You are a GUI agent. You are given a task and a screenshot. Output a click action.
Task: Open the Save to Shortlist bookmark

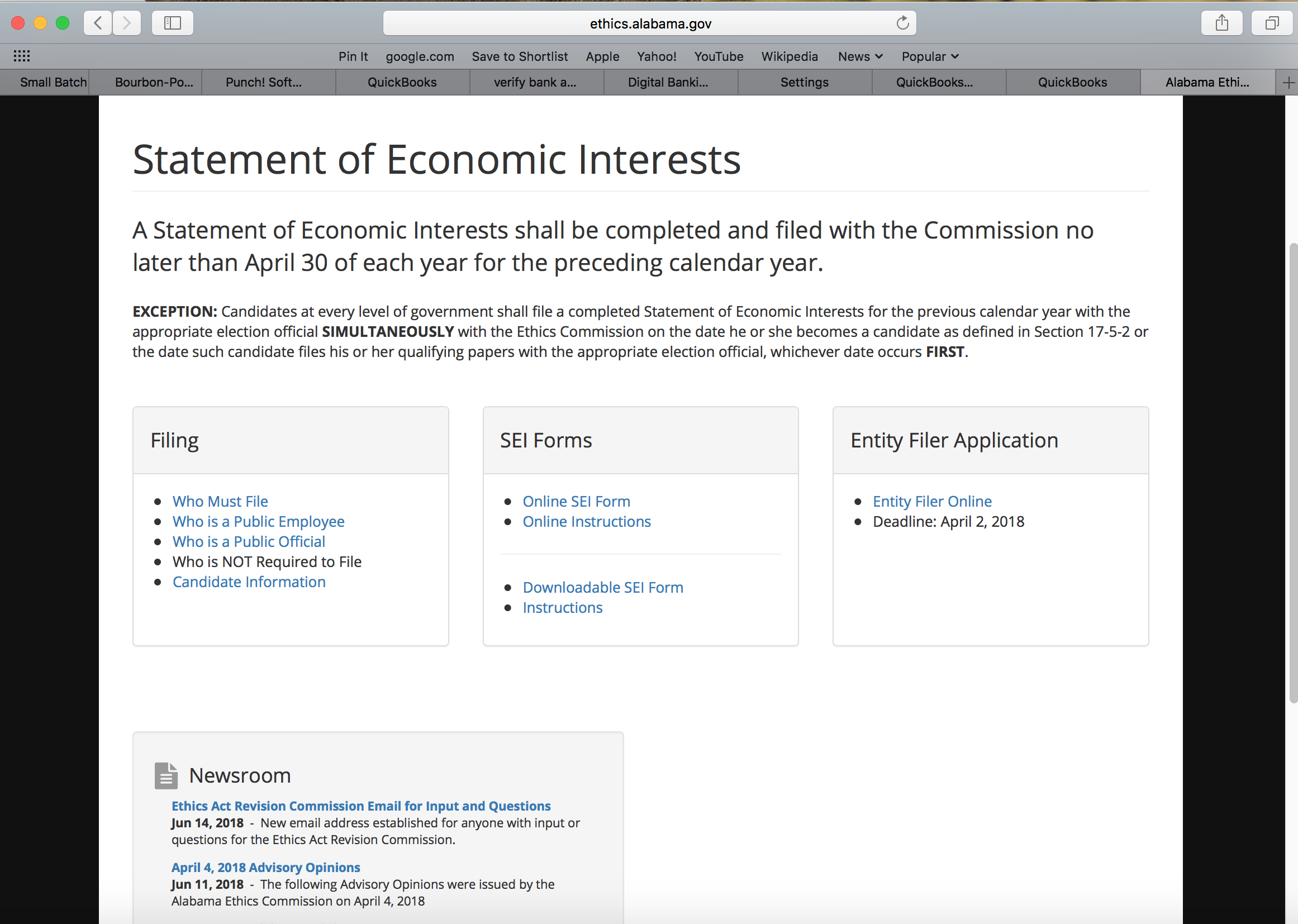[x=520, y=56]
